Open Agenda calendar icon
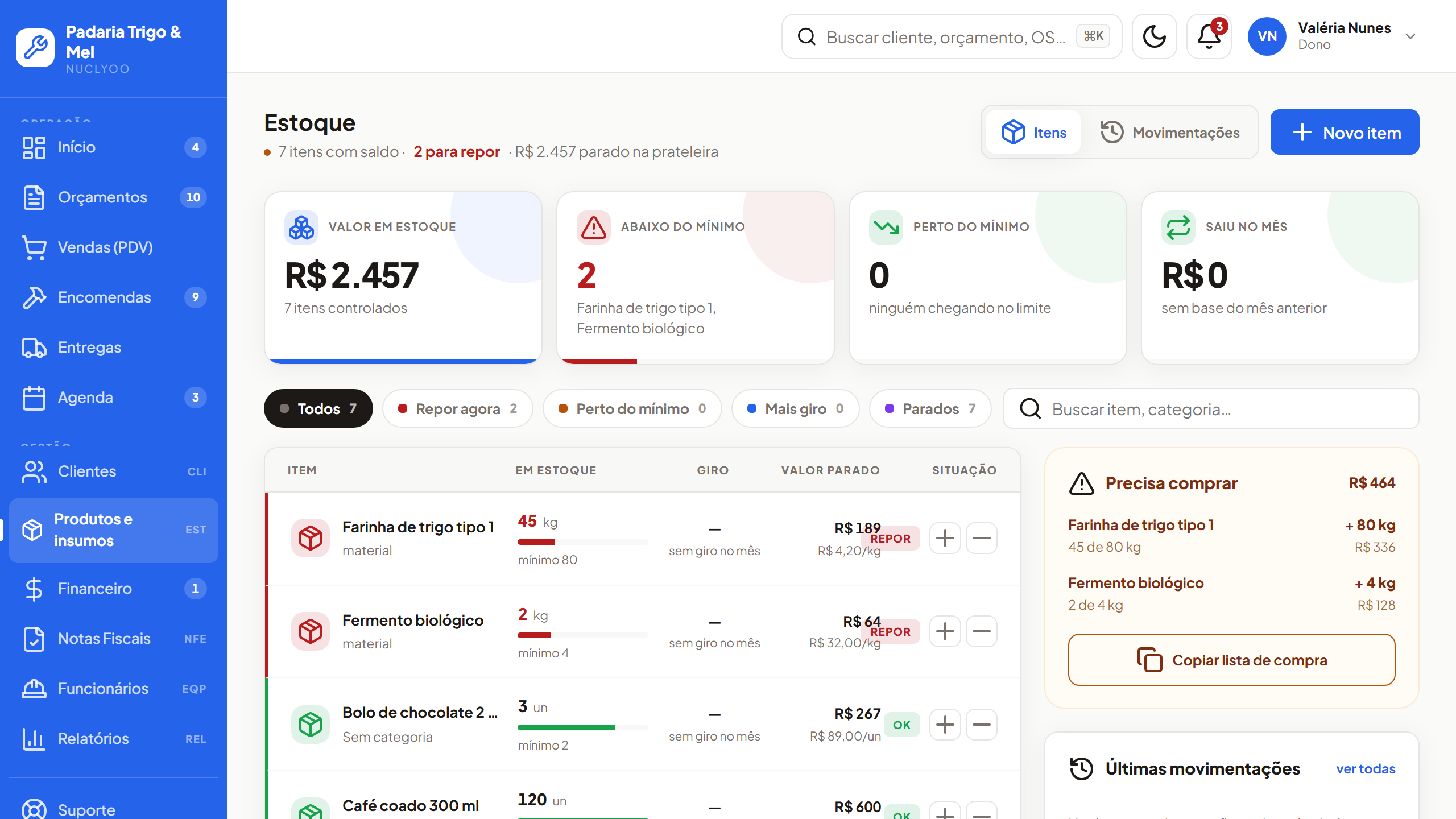Image resolution: width=1456 pixels, height=819 pixels. (x=34, y=398)
